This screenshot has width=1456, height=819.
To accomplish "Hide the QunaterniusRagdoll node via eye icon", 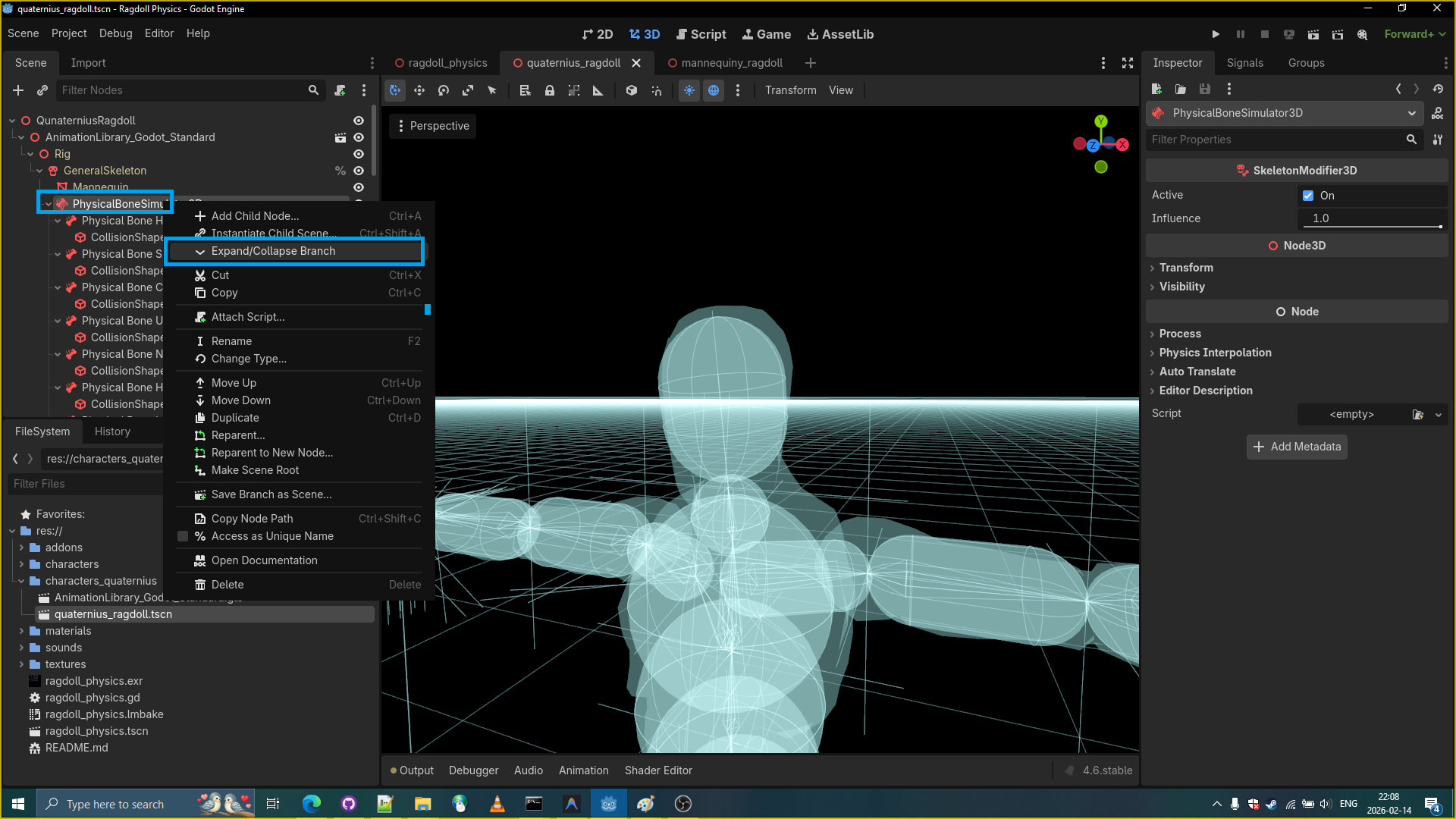I will click(x=359, y=121).
